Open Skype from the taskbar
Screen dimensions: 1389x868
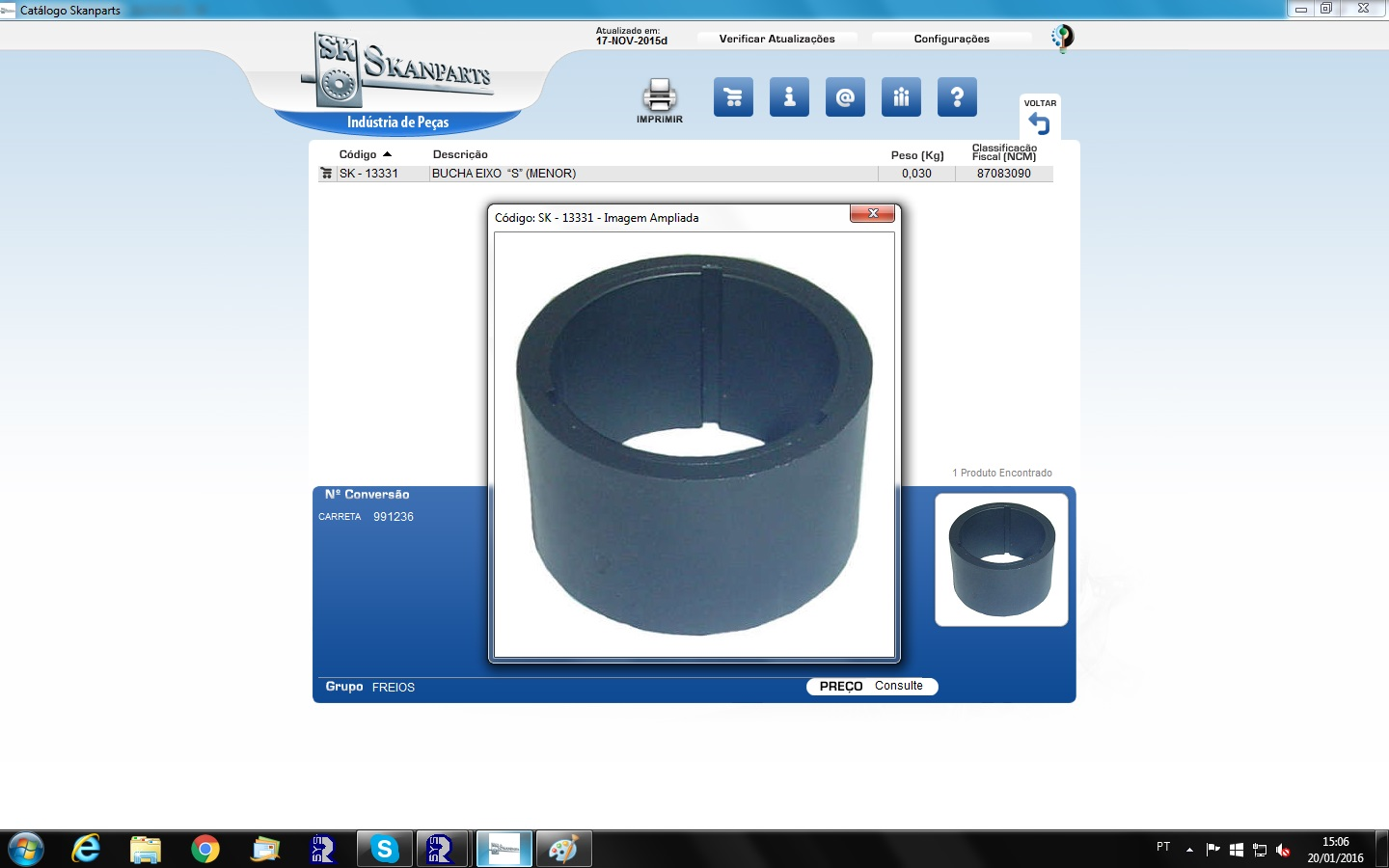coord(385,849)
